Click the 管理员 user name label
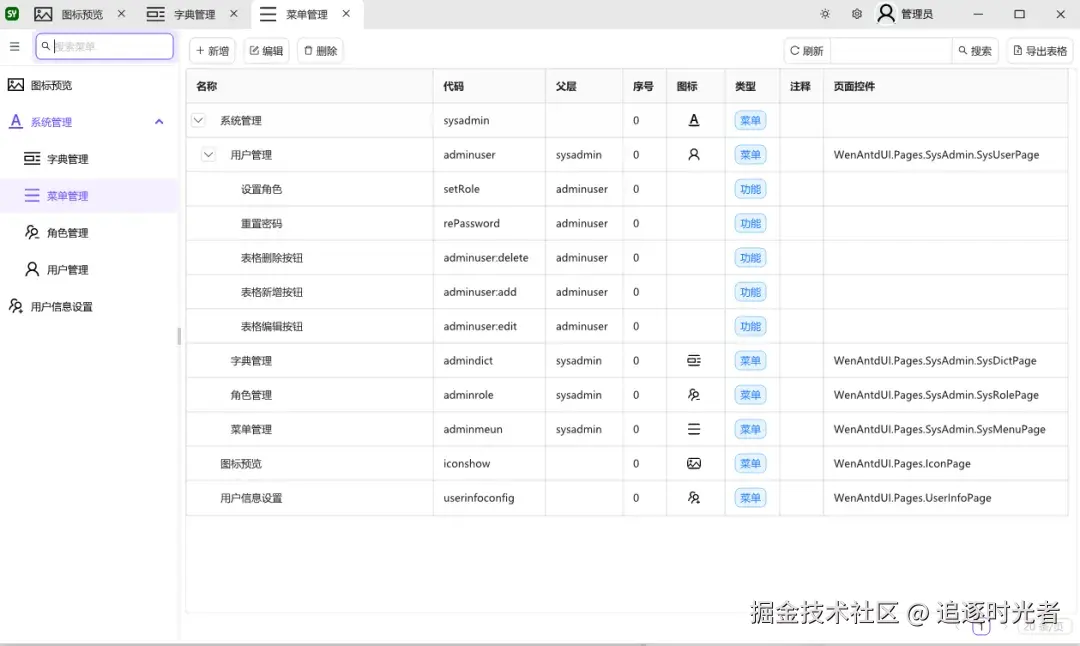Viewport: 1080px width, 646px height. [917, 14]
